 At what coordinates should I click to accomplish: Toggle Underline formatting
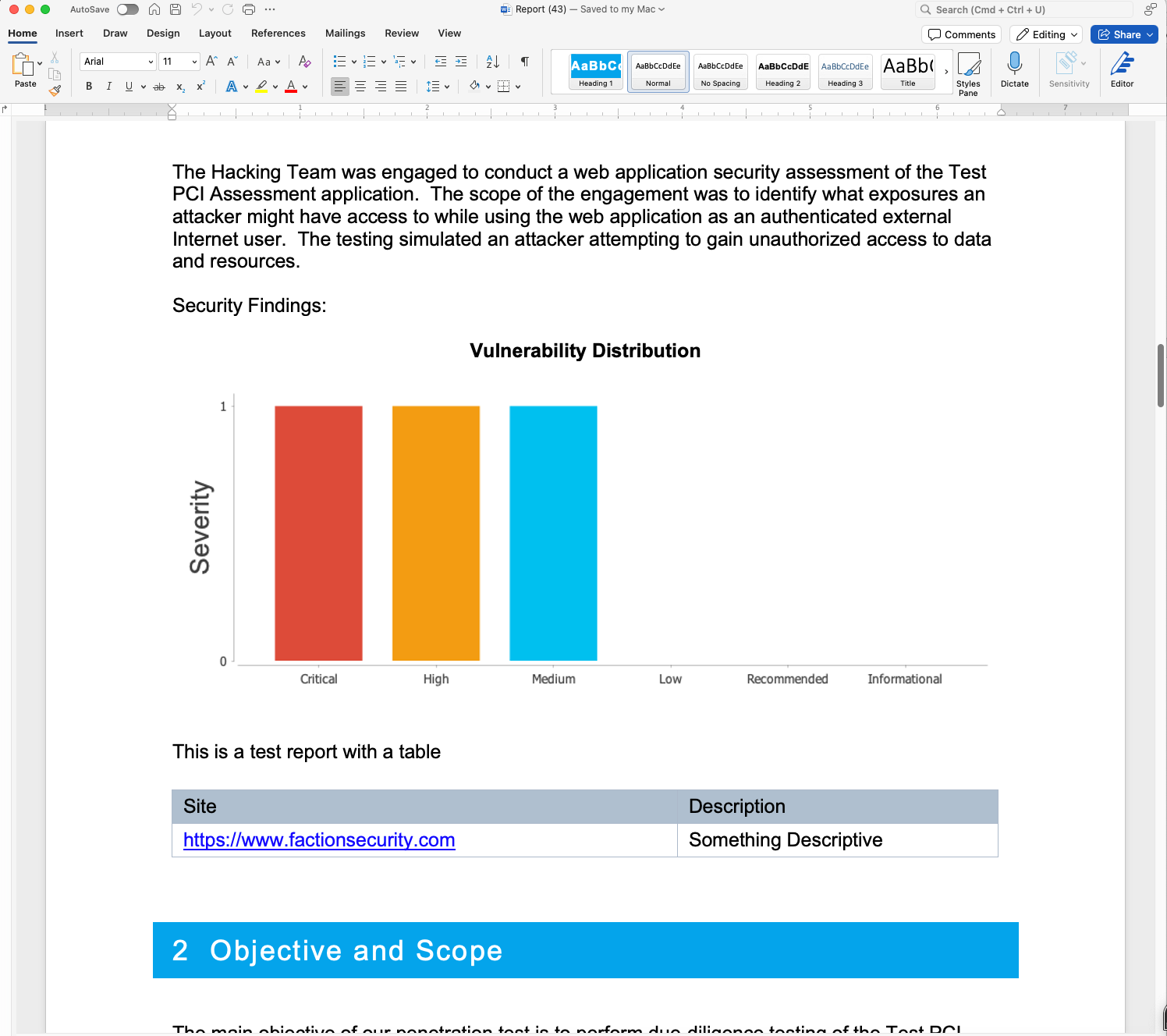(129, 87)
